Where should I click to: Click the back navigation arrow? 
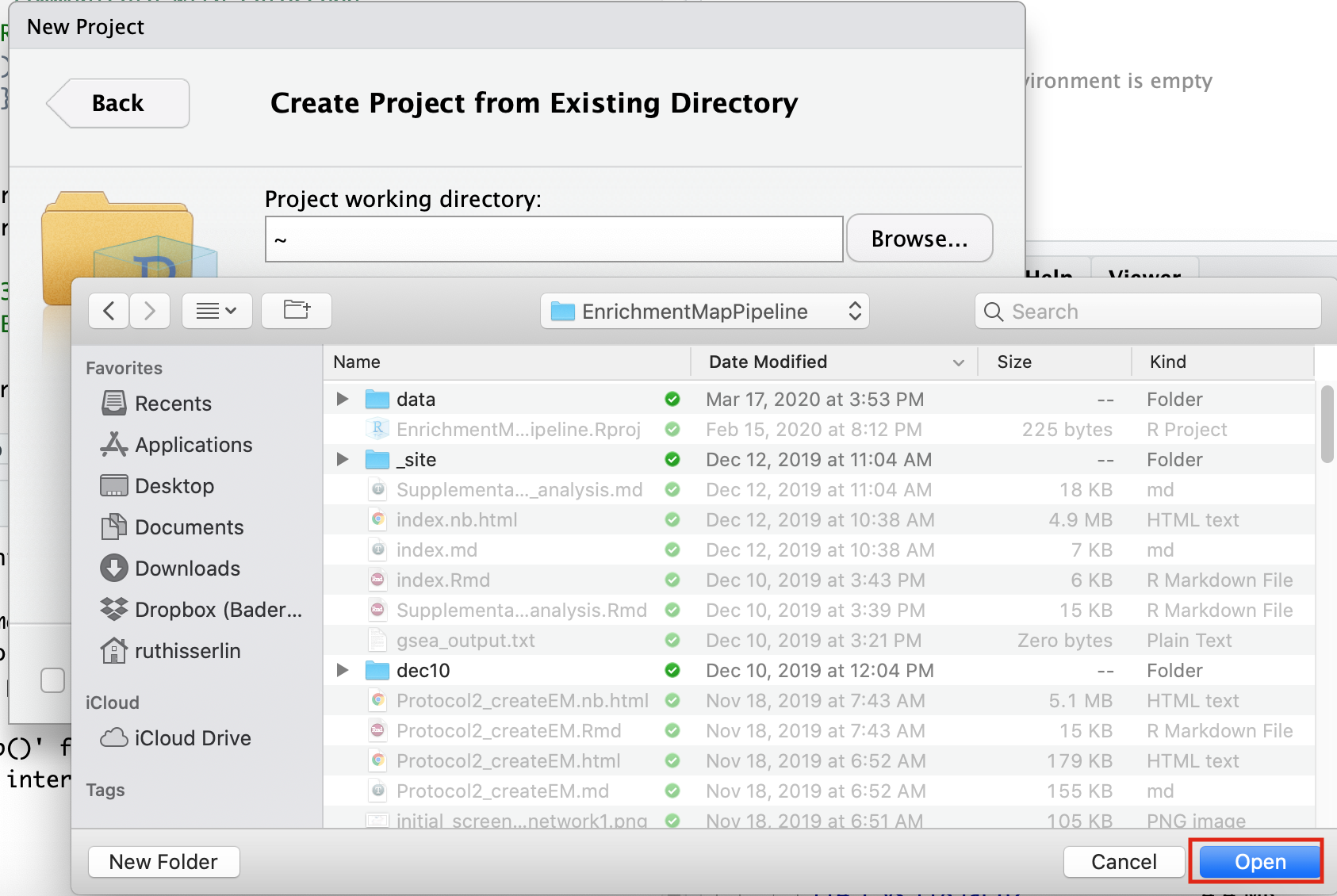click(109, 311)
